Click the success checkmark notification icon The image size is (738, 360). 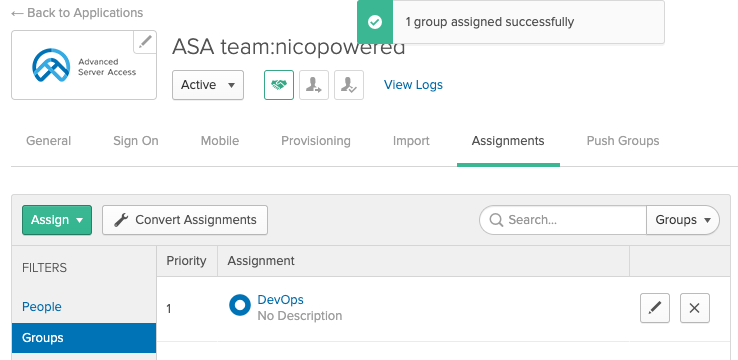click(x=375, y=22)
